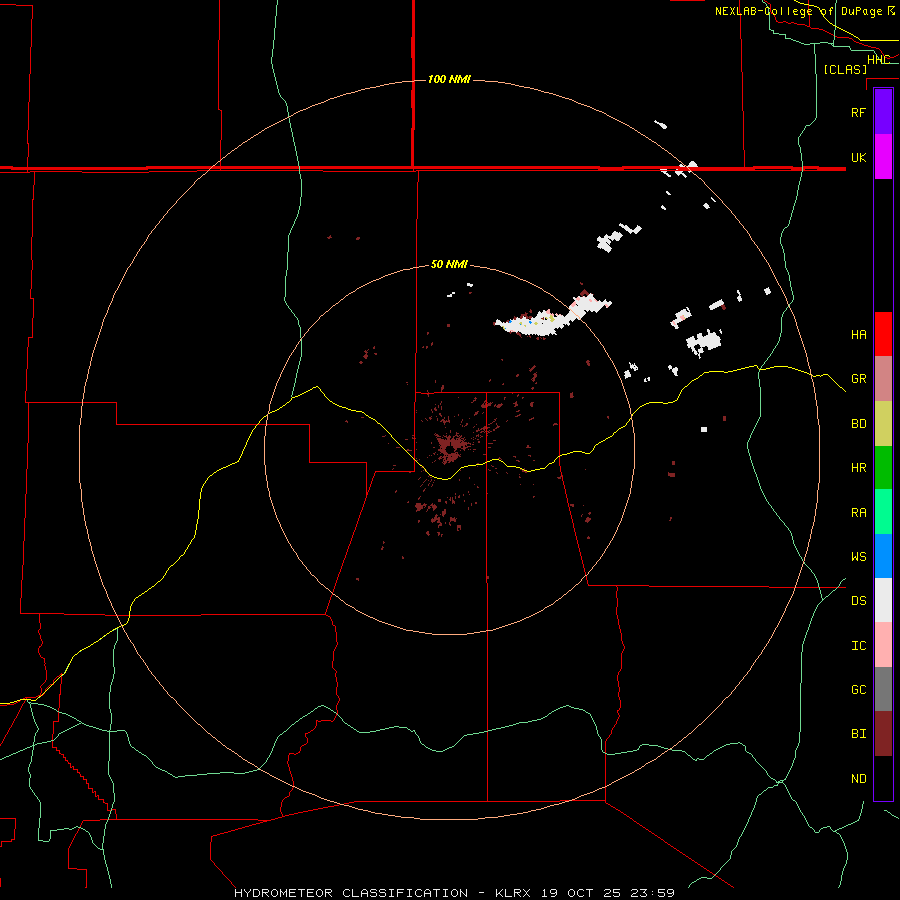
Task: Click the BI dark red swatch
Action: [883, 734]
